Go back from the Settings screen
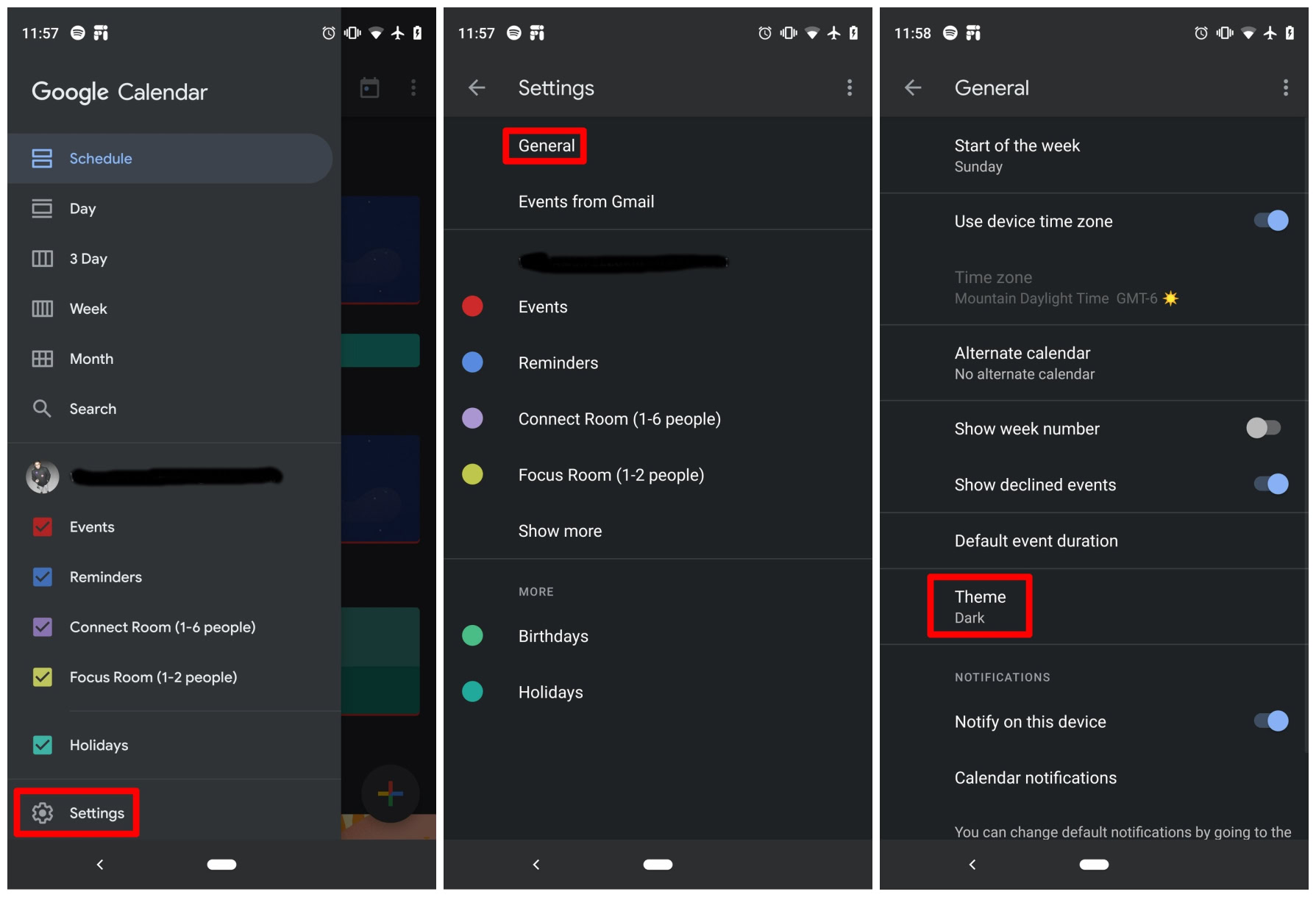The image size is (1316, 897). [477, 87]
